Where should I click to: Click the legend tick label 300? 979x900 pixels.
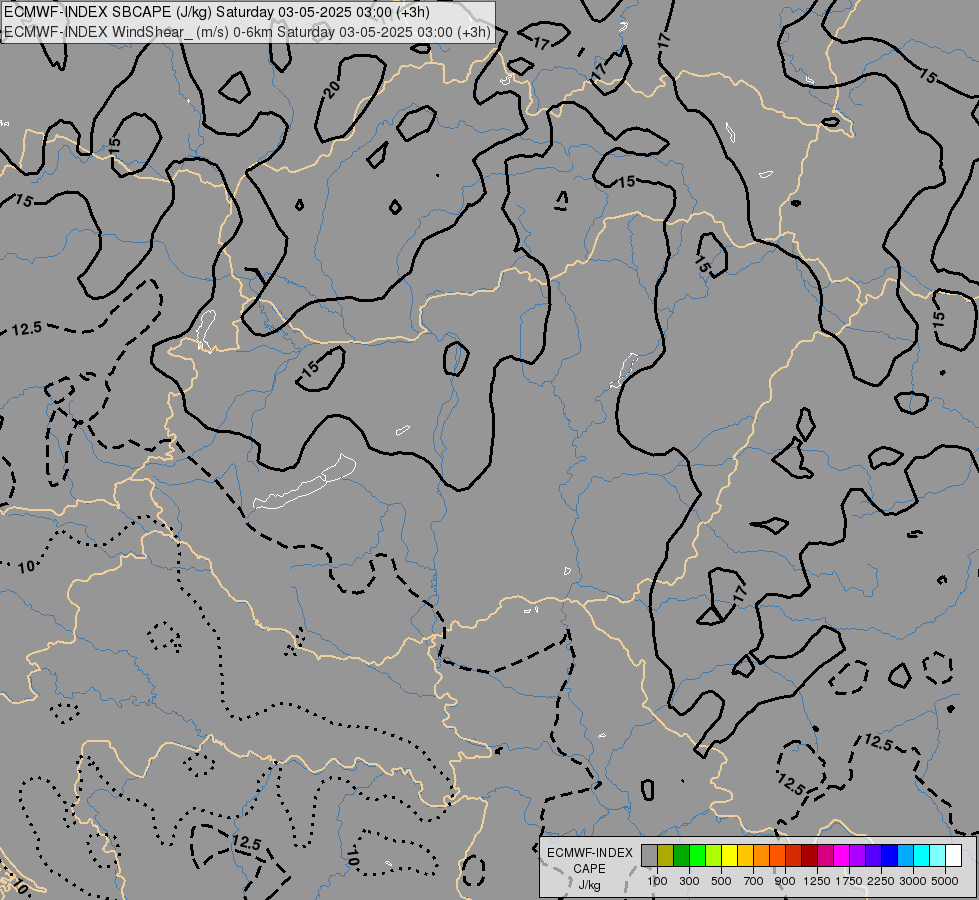[x=689, y=881]
